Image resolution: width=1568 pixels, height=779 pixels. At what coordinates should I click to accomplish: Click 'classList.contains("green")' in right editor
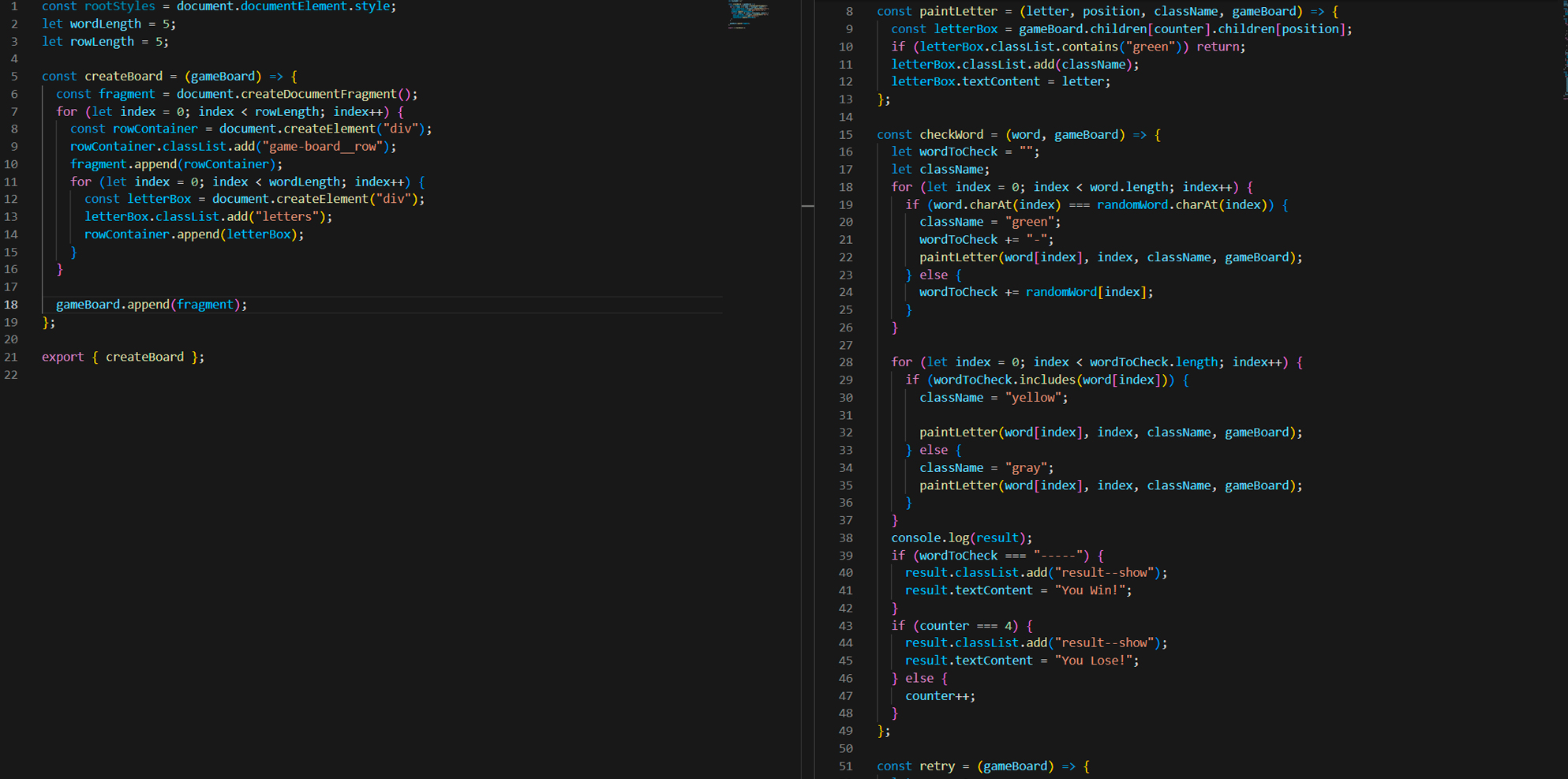click(x=1090, y=47)
